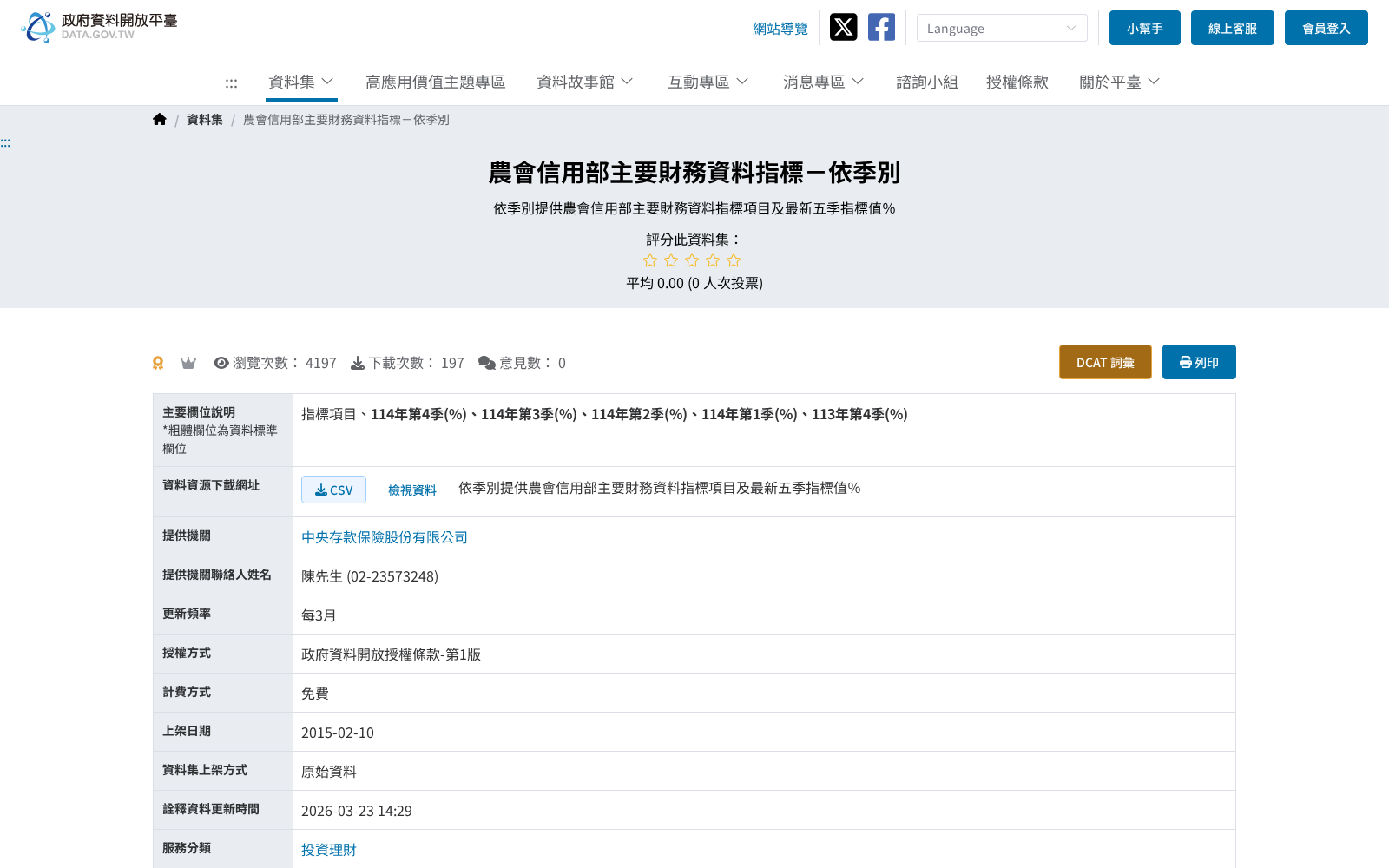Click contact text 陳先生 (02-23573248)
The image size is (1389, 868).
[x=370, y=576]
